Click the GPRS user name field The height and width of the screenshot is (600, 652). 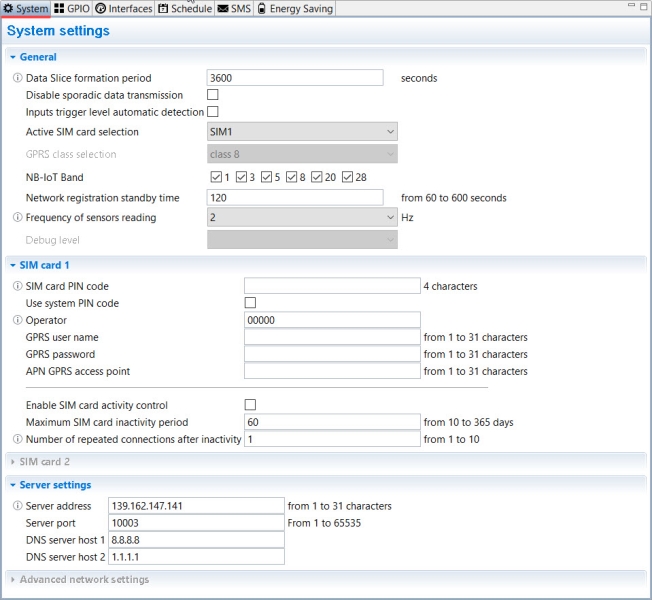point(332,337)
